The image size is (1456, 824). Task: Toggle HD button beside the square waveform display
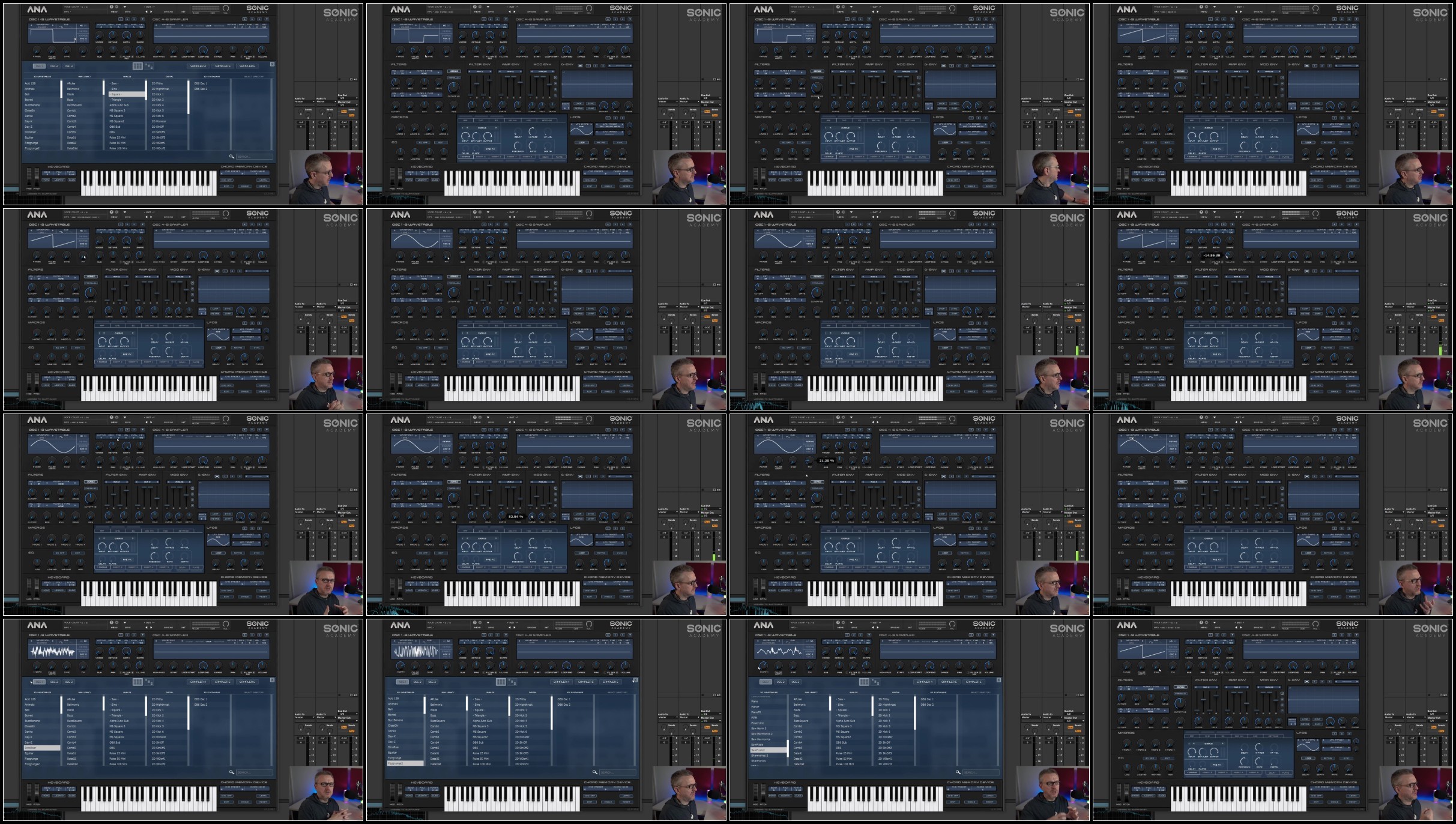pyautogui.click(x=81, y=25)
